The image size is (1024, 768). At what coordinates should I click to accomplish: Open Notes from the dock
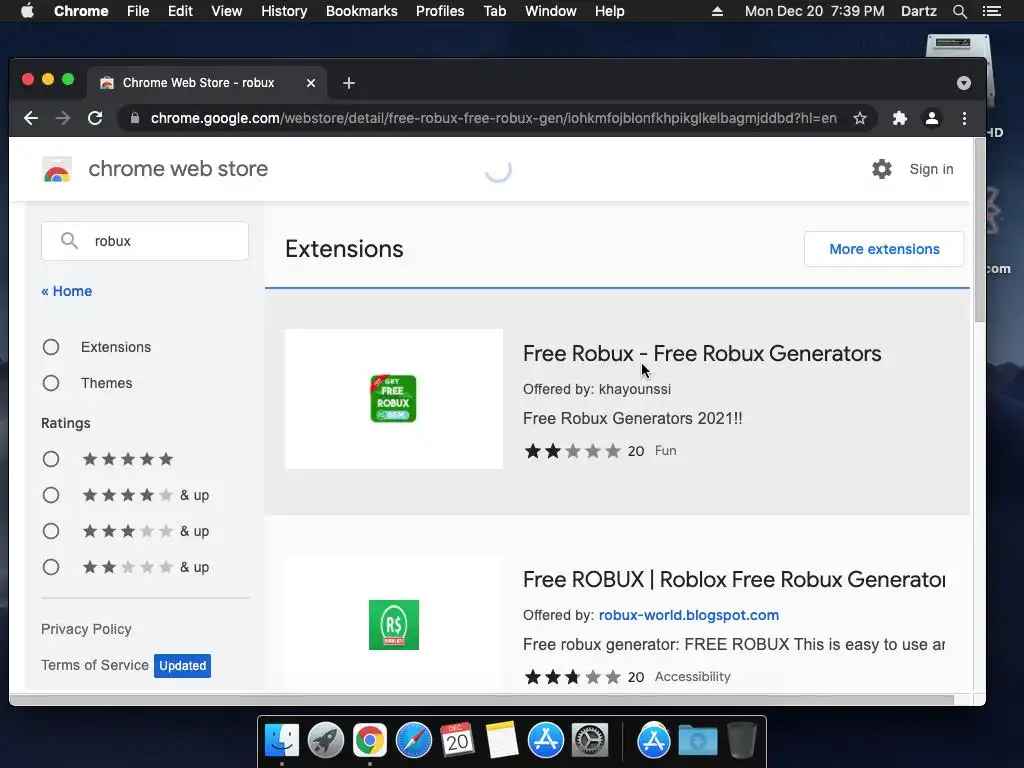point(502,741)
